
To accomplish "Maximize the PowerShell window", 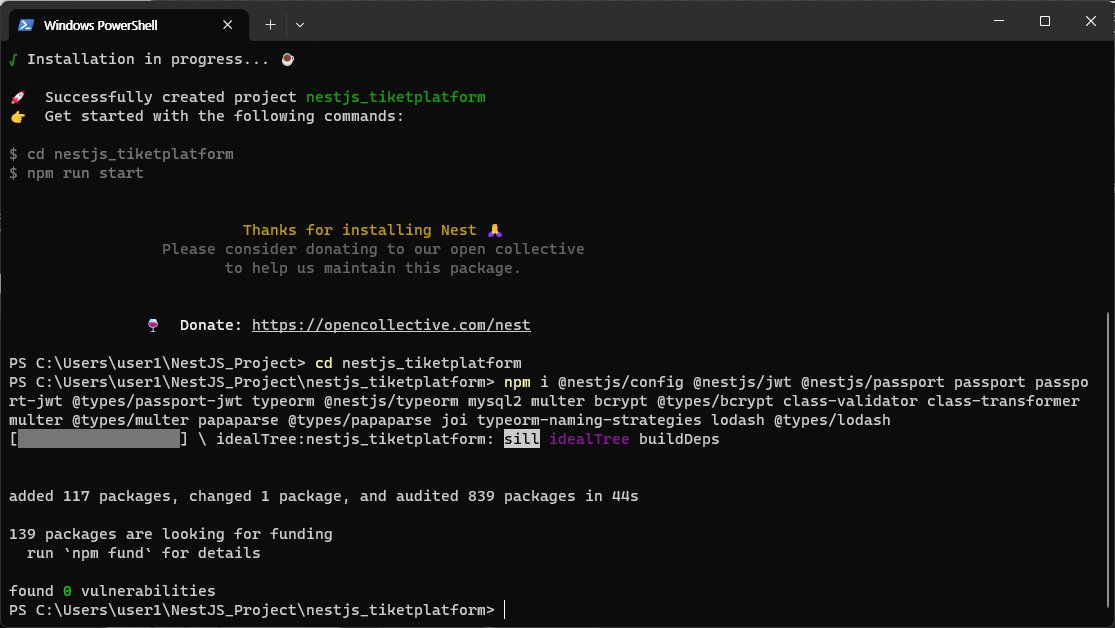I will [x=1045, y=21].
